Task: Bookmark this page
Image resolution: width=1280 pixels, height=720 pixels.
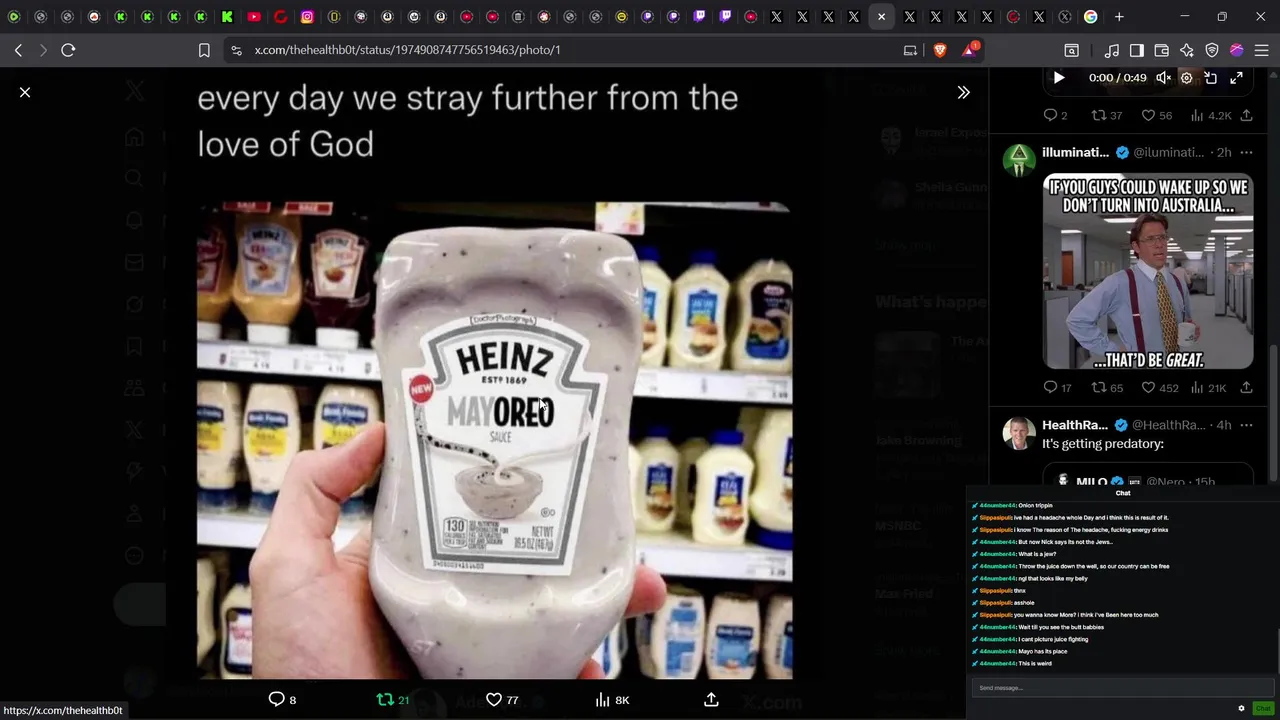Action: click(x=204, y=50)
